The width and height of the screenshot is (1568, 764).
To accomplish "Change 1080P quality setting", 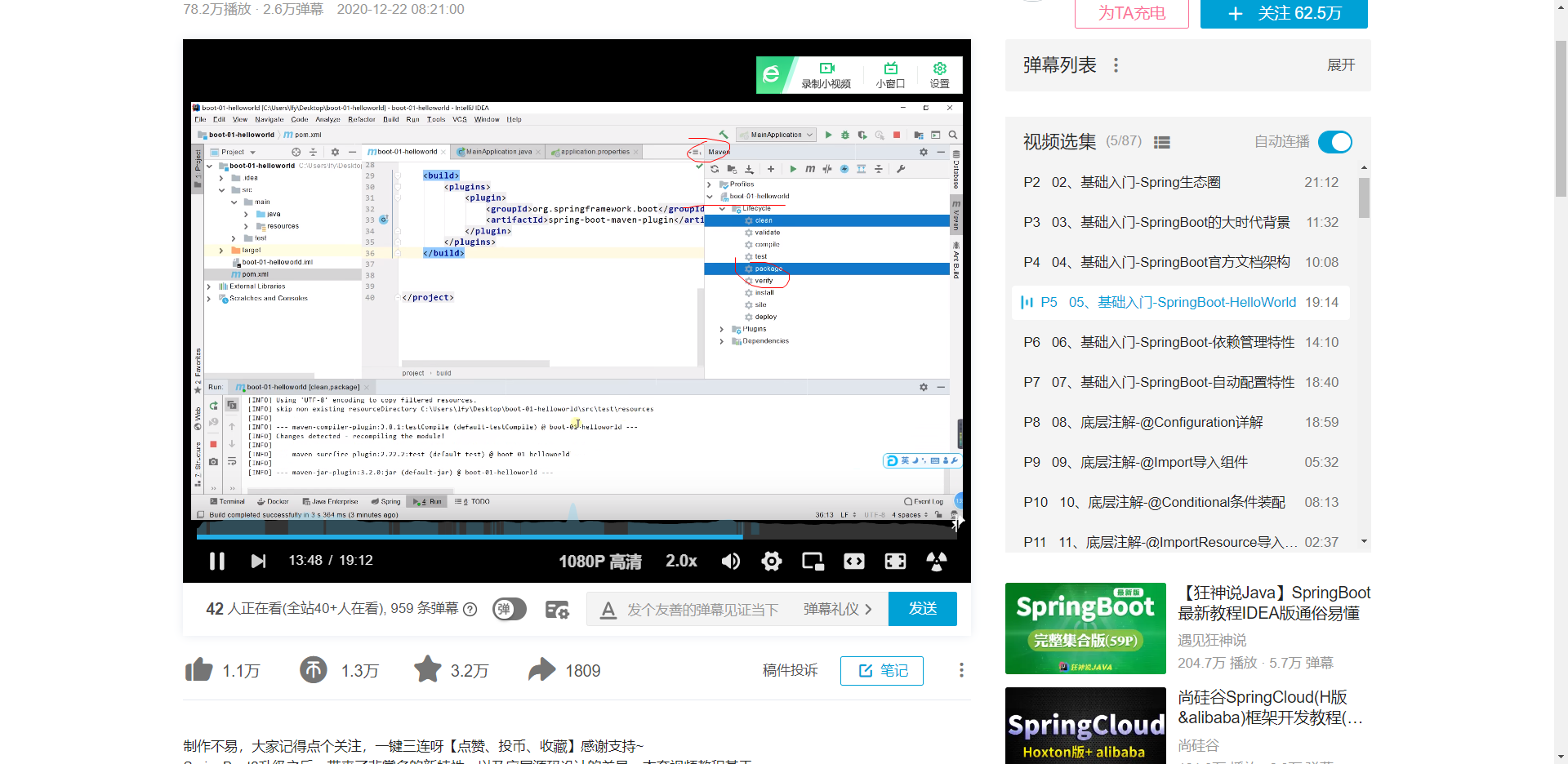I will [600, 561].
